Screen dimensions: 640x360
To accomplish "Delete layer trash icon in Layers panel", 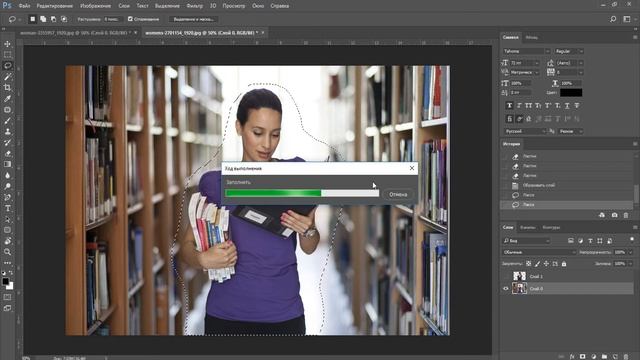I will 626,356.
